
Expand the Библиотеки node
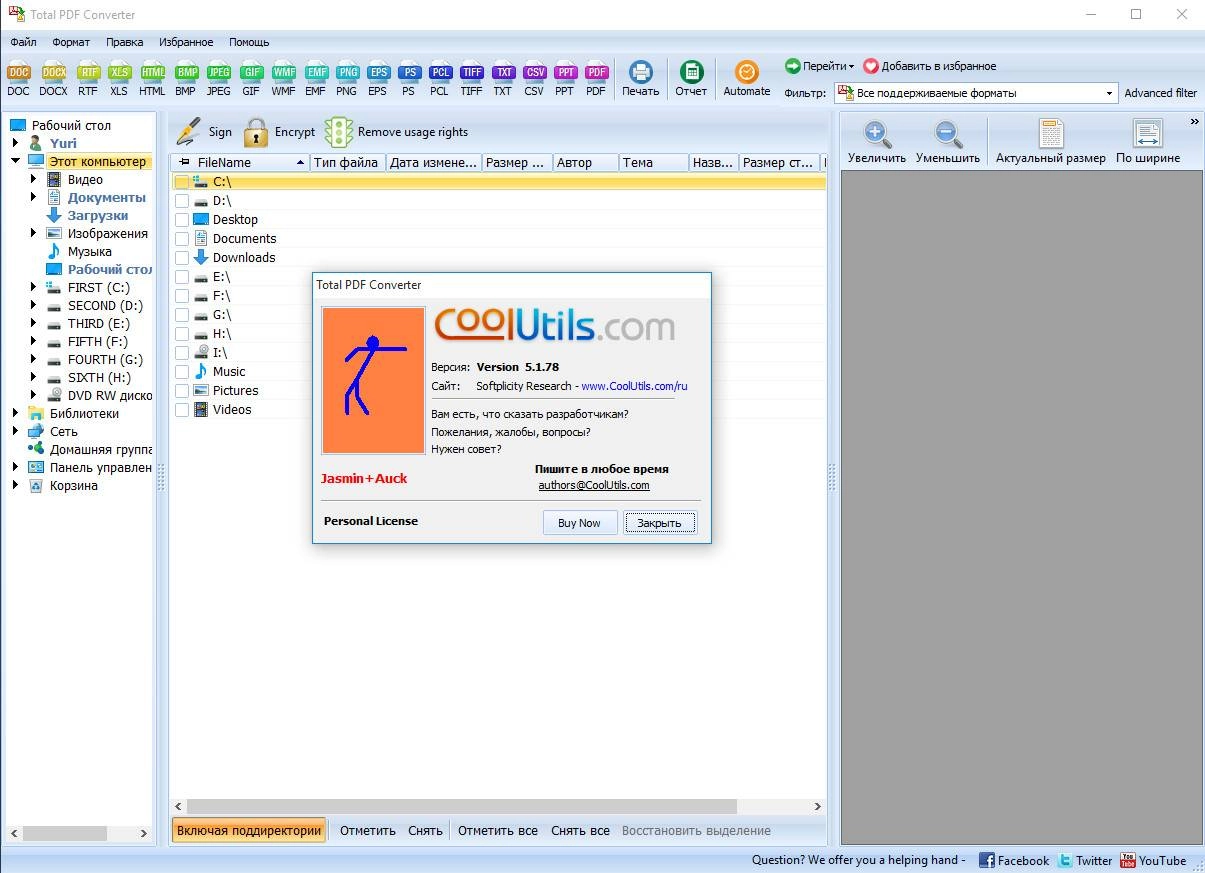(15, 413)
